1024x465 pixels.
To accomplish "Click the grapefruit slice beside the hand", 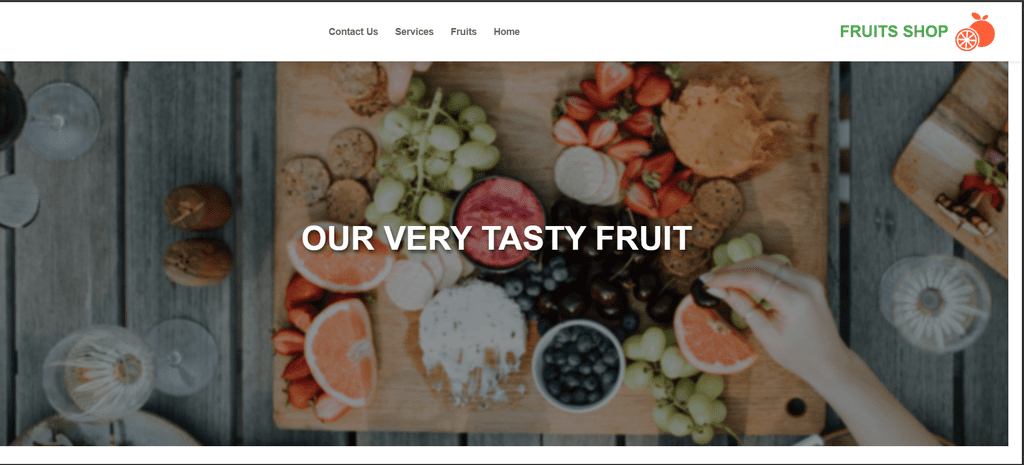I will [x=713, y=334].
